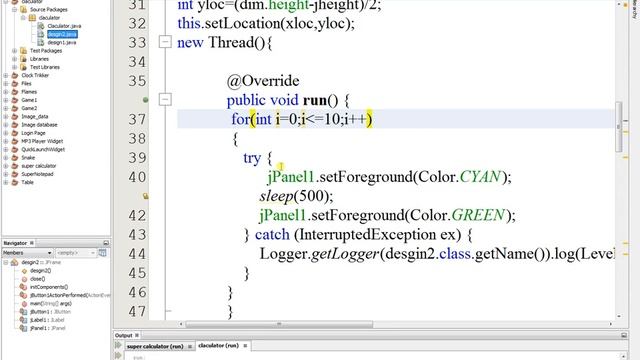Open Claculator.java in the project tree
Image resolution: width=640 pixels, height=360 pixels.
coord(64,26)
